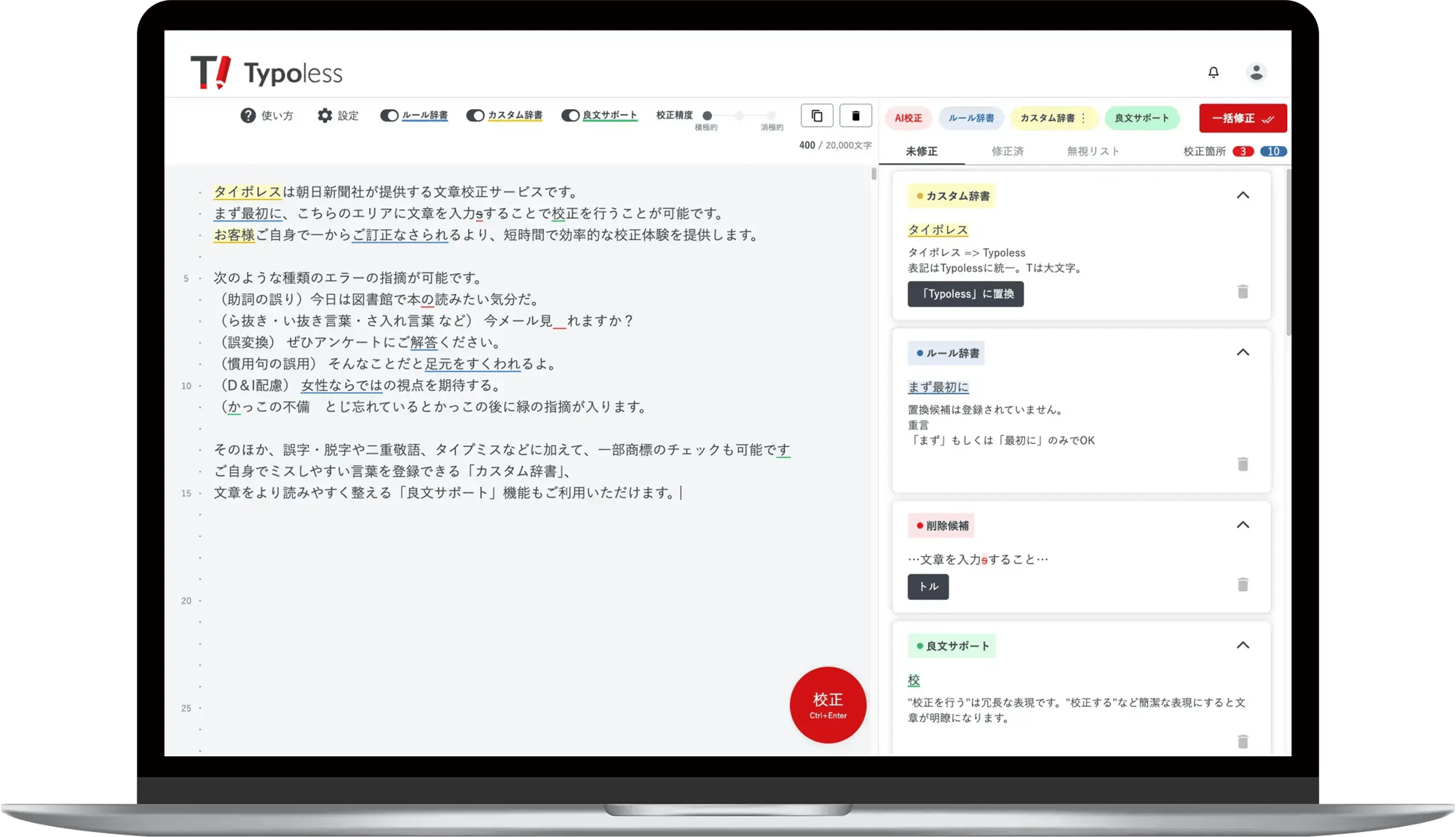Open 使い方 help question mark icon
Screen dimensions: 1456x837
coord(248,116)
